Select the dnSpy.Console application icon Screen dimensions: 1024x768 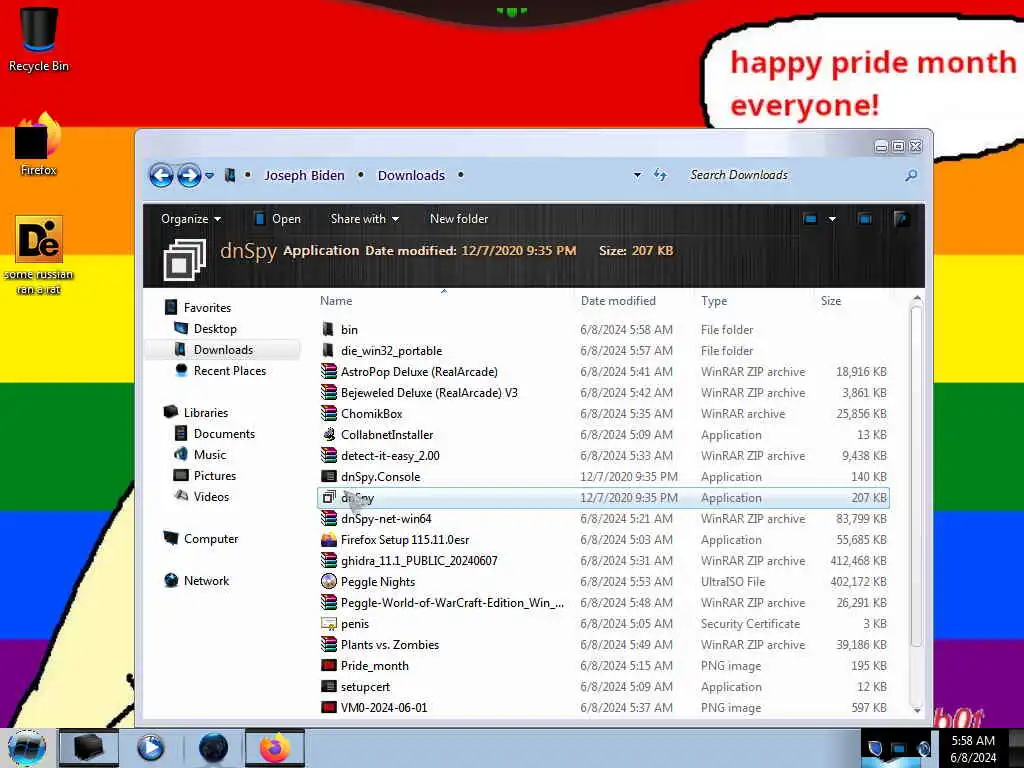pyautogui.click(x=328, y=477)
